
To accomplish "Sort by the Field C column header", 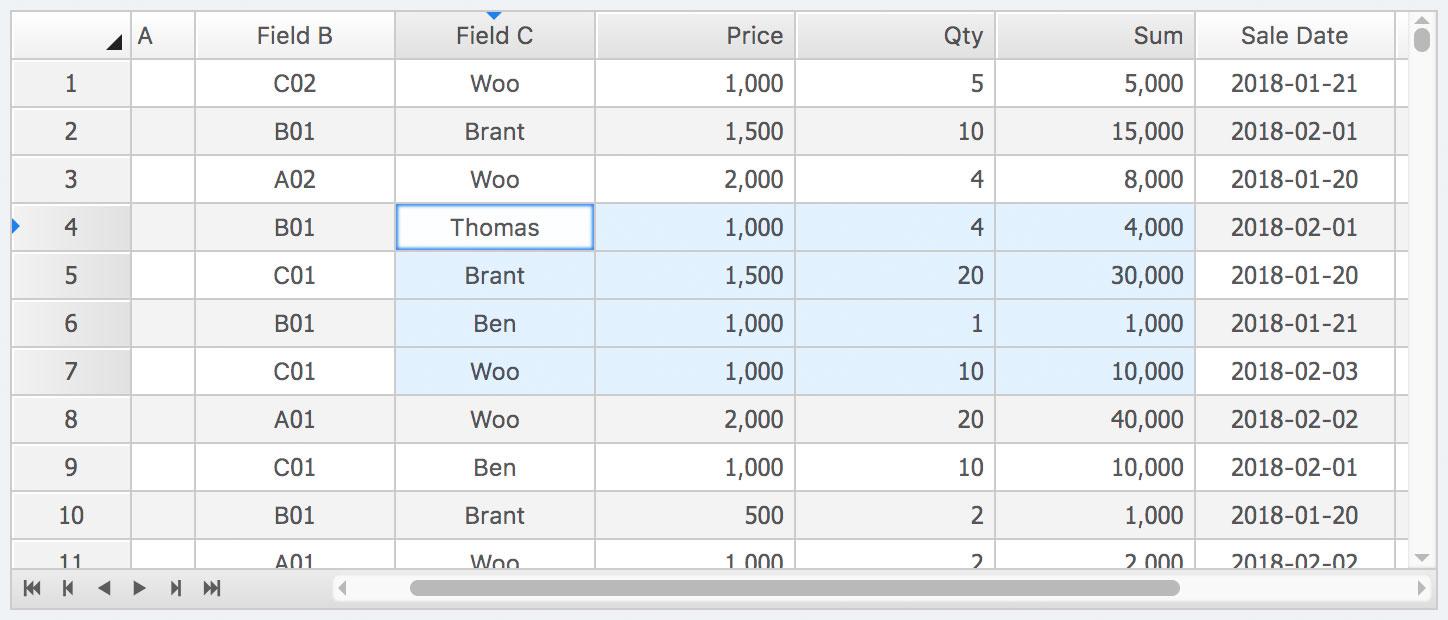I will click(495, 36).
